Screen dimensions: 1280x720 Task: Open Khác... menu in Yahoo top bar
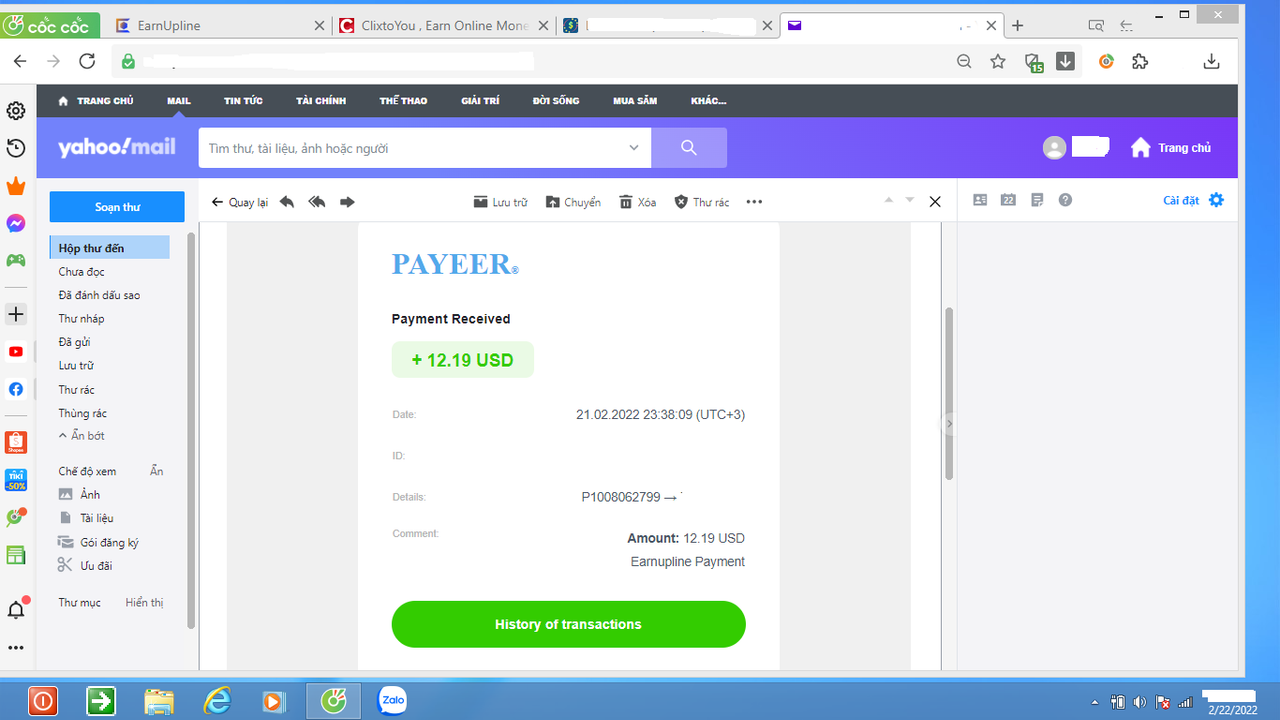tap(708, 101)
